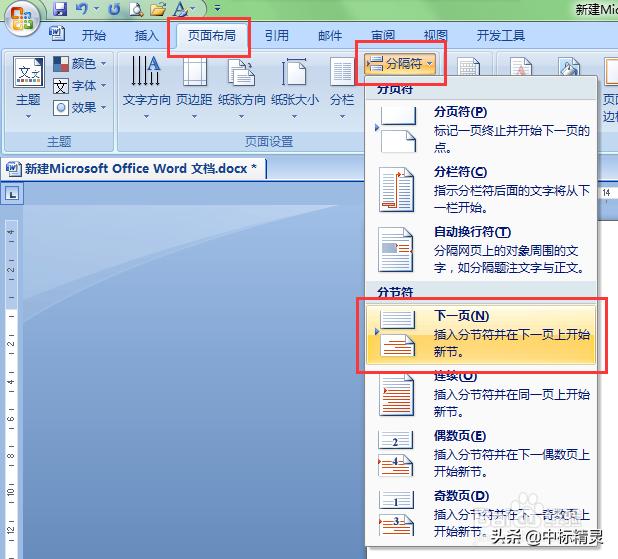Screen dimensions: 618x559
Task: Click the column break icon beside 分栏符(C)
Action: pos(396,189)
